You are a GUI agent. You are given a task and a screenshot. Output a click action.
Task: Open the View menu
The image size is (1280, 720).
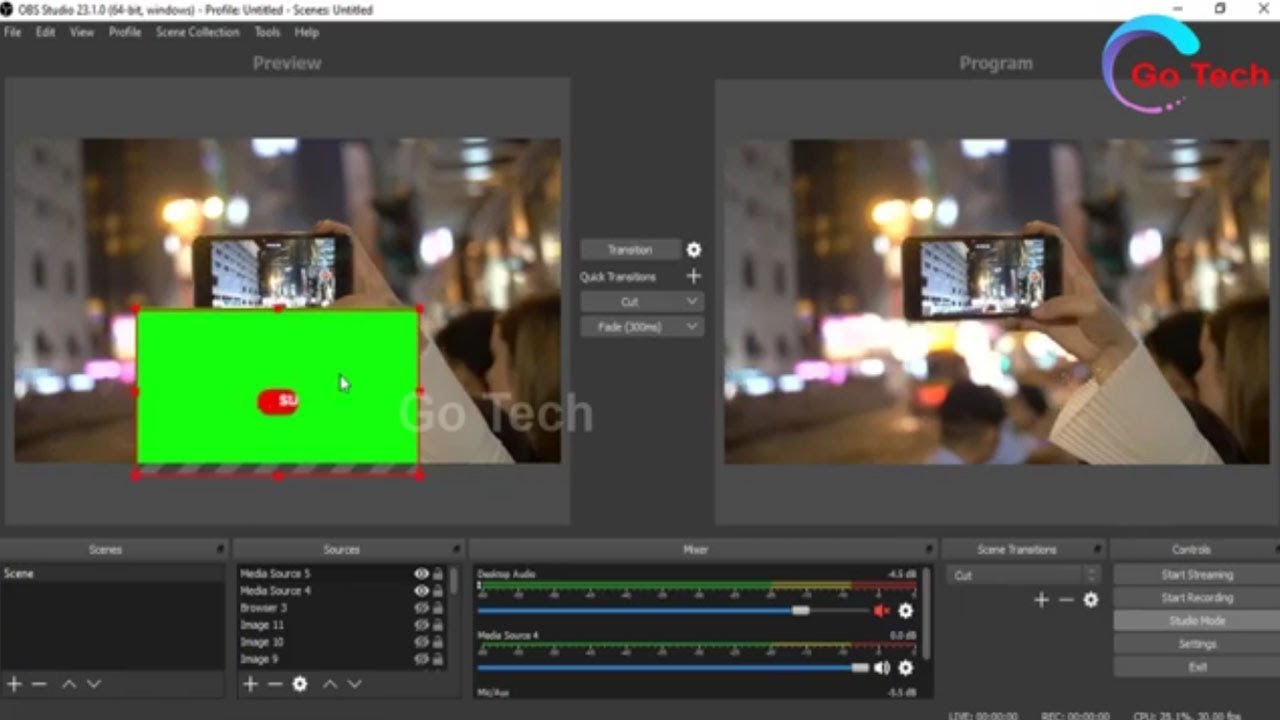point(82,32)
